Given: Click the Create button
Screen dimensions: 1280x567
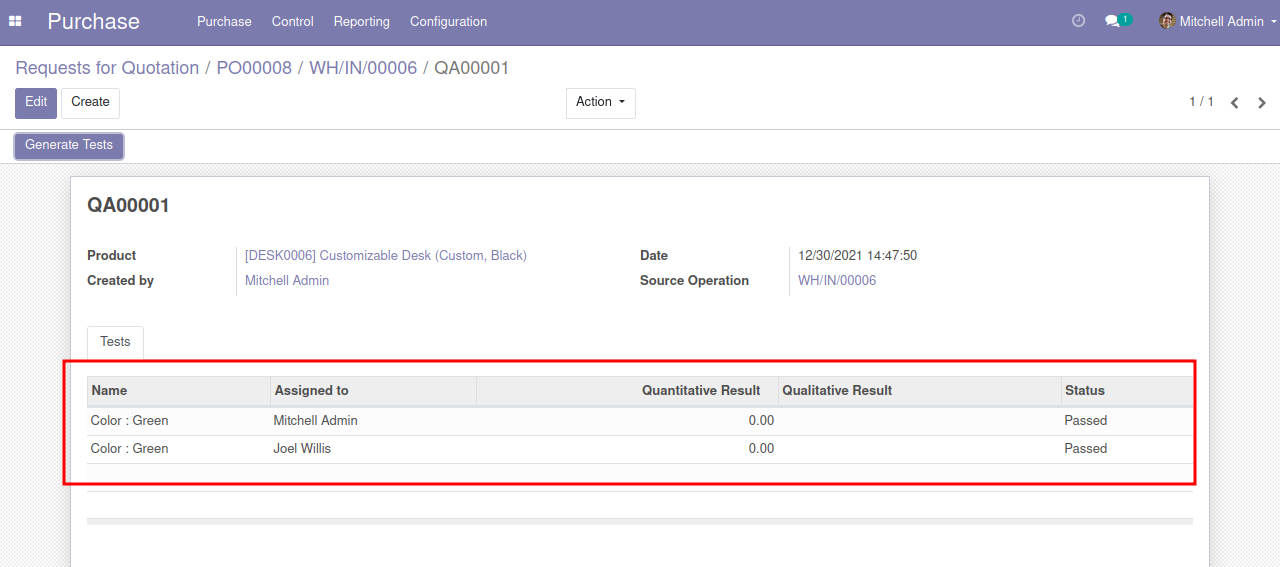Looking at the screenshot, I should click(x=90, y=103).
